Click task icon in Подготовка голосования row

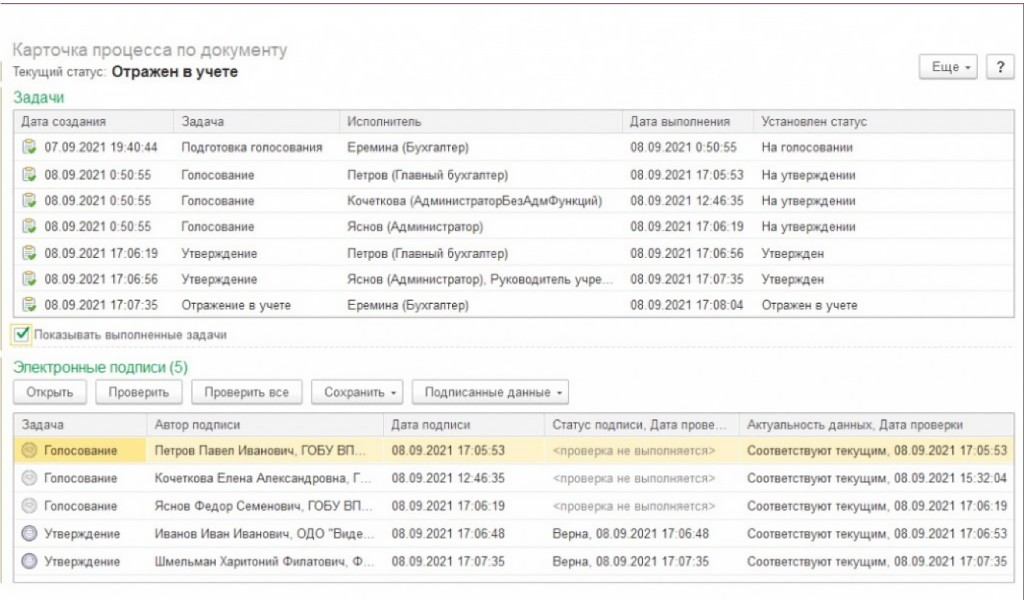click(29, 147)
